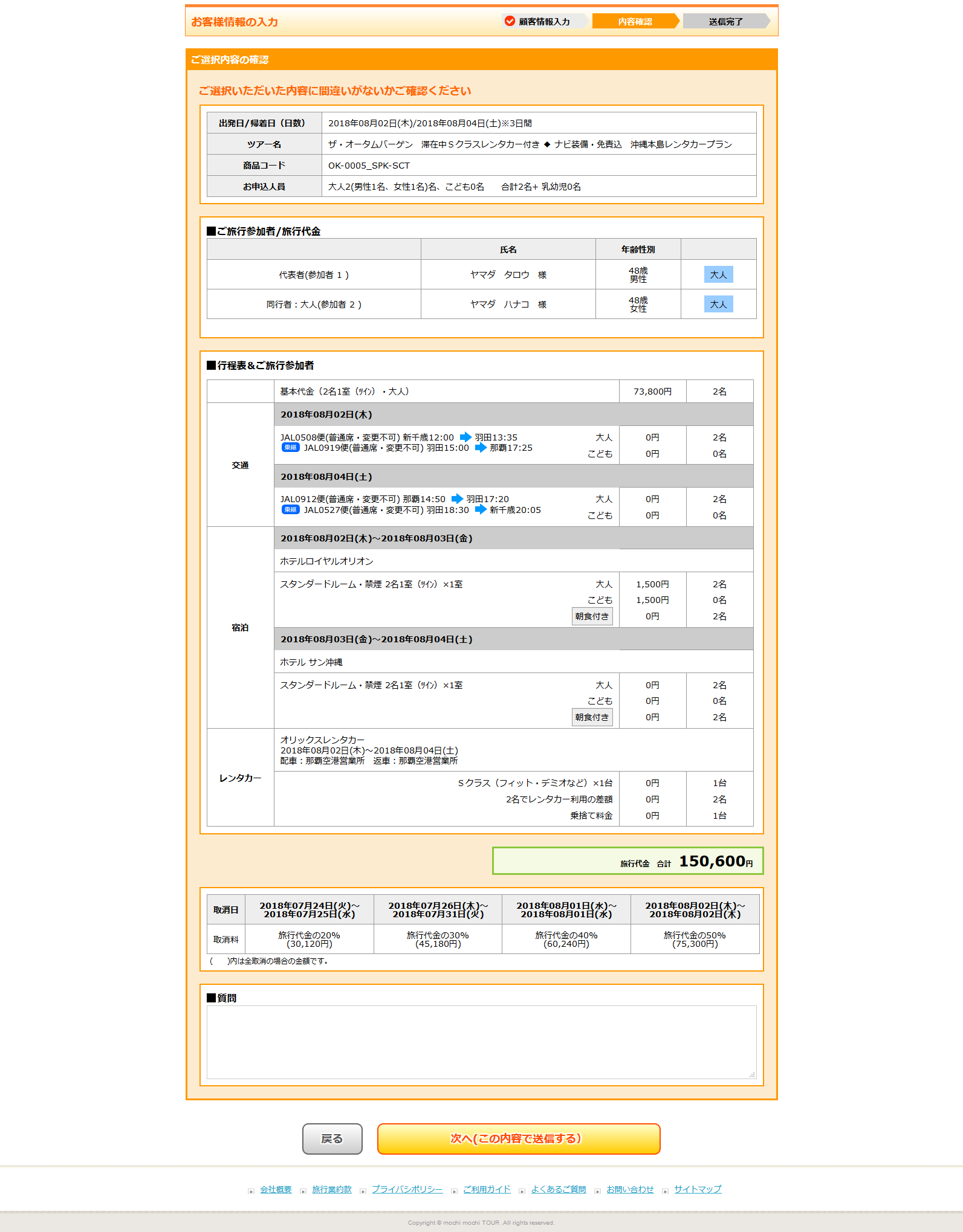The image size is (963, 1232).
Task: Open the ご利用ガイド footer link
Action: coord(487,1189)
